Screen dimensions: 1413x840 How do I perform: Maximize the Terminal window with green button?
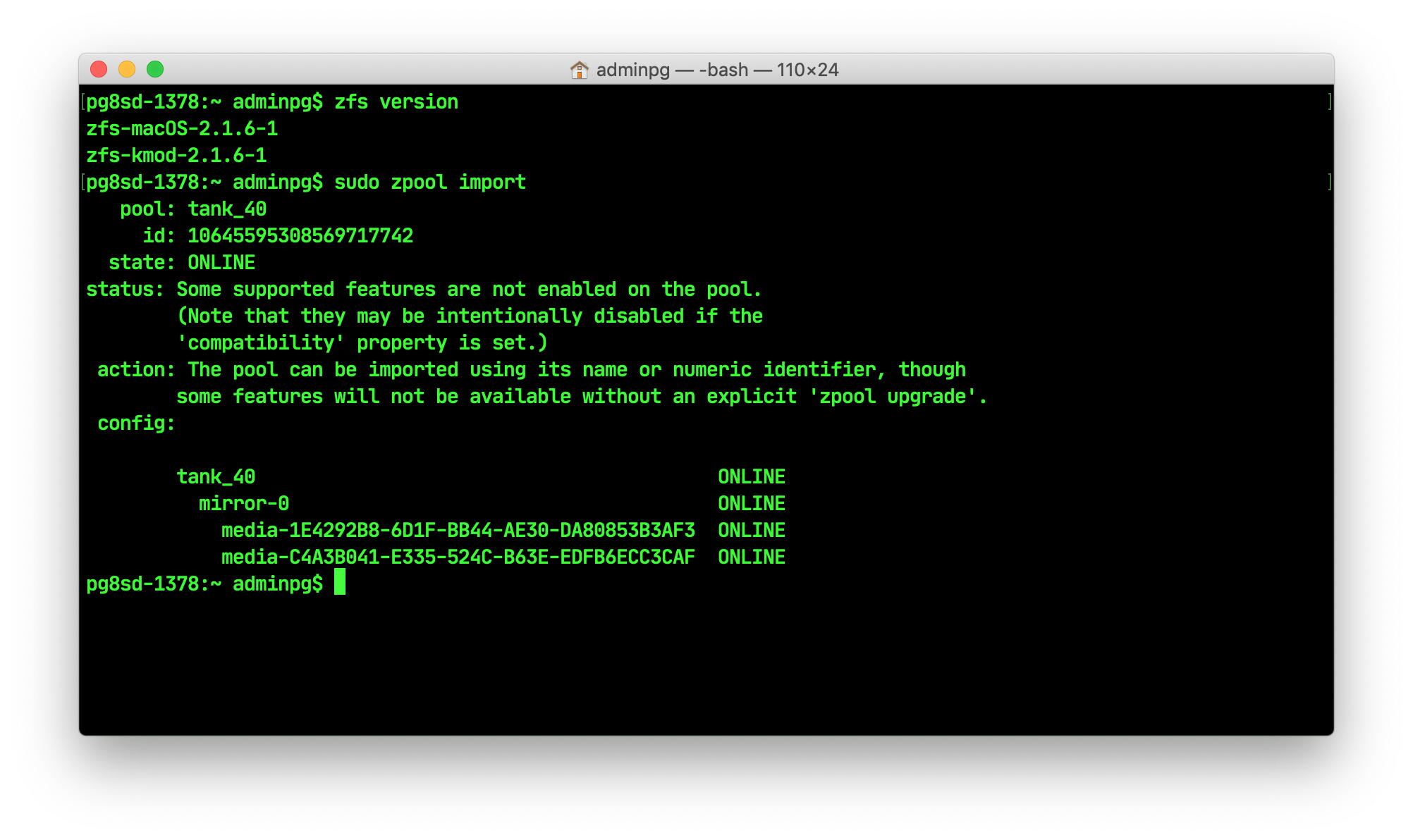[x=155, y=69]
